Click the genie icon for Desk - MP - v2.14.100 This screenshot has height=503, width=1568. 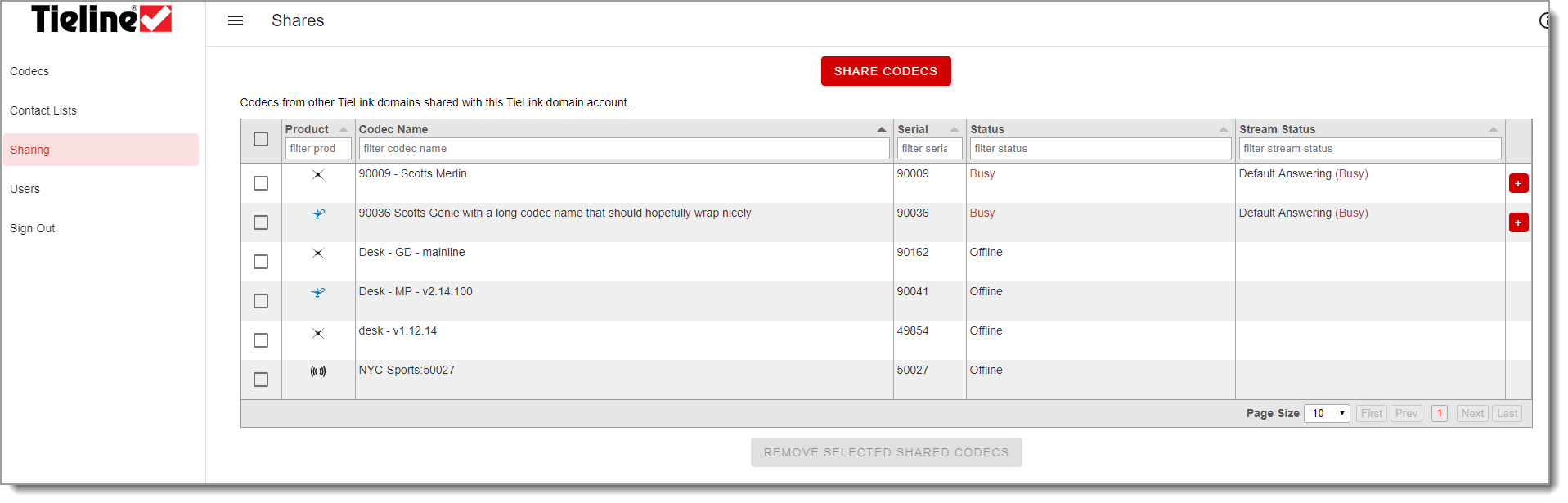point(318,293)
